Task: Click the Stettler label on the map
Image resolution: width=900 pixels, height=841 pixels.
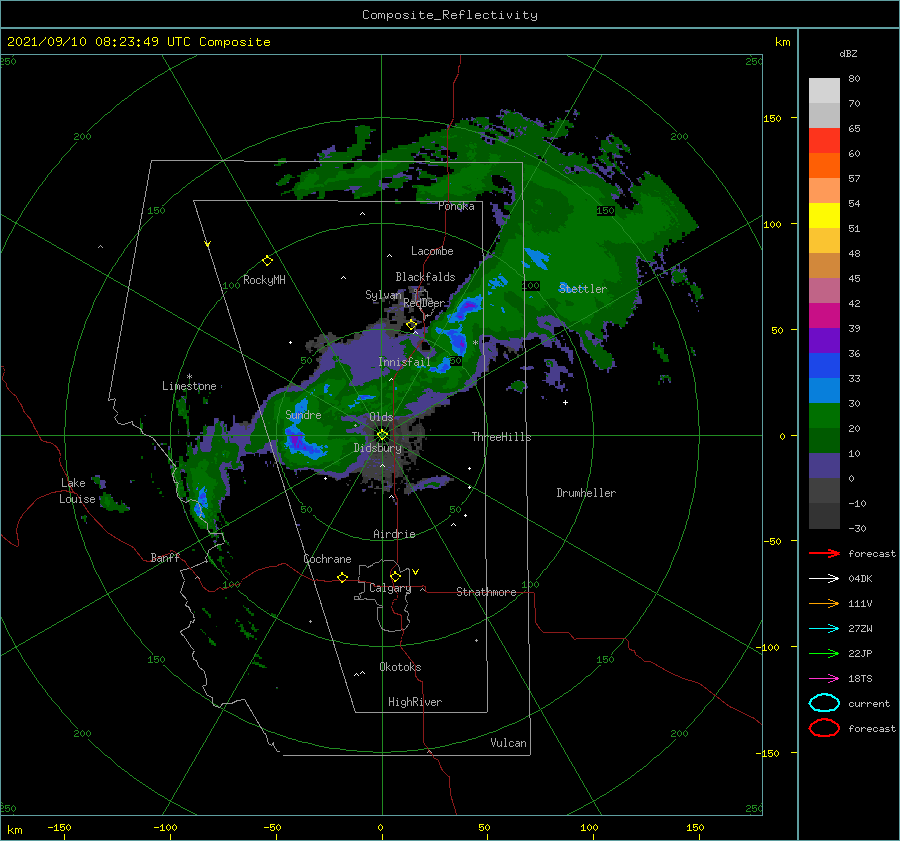Action: click(583, 289)
